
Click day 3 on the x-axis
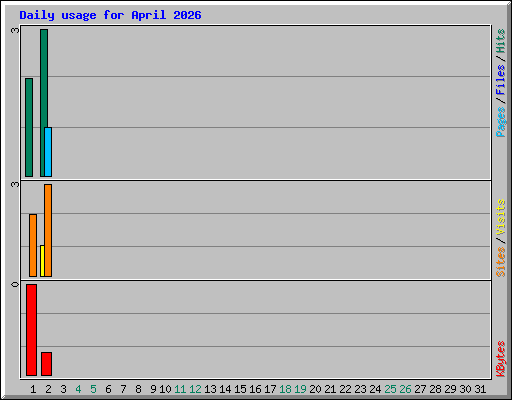coord(63,389)
